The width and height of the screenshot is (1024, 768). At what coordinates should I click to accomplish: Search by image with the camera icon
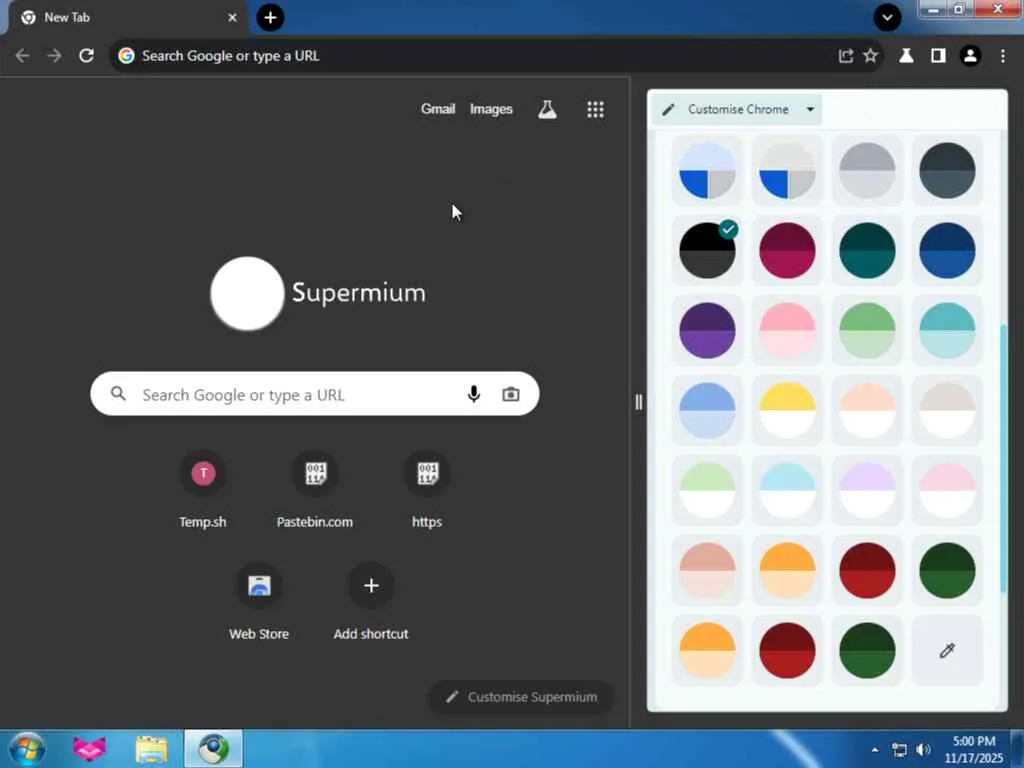511,394
